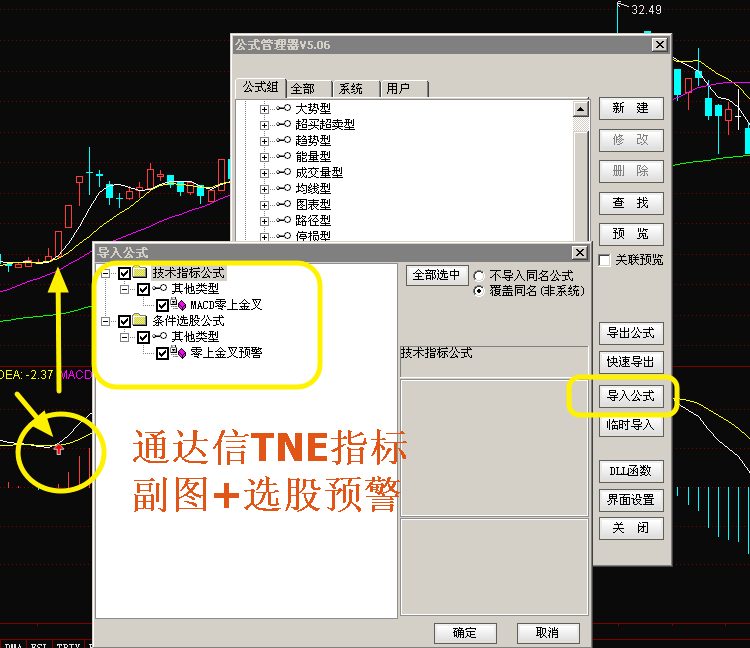The height and width of the screenshot is (648, 750).
Task: Click key icon beside 均线型
Action: [284, 188]
